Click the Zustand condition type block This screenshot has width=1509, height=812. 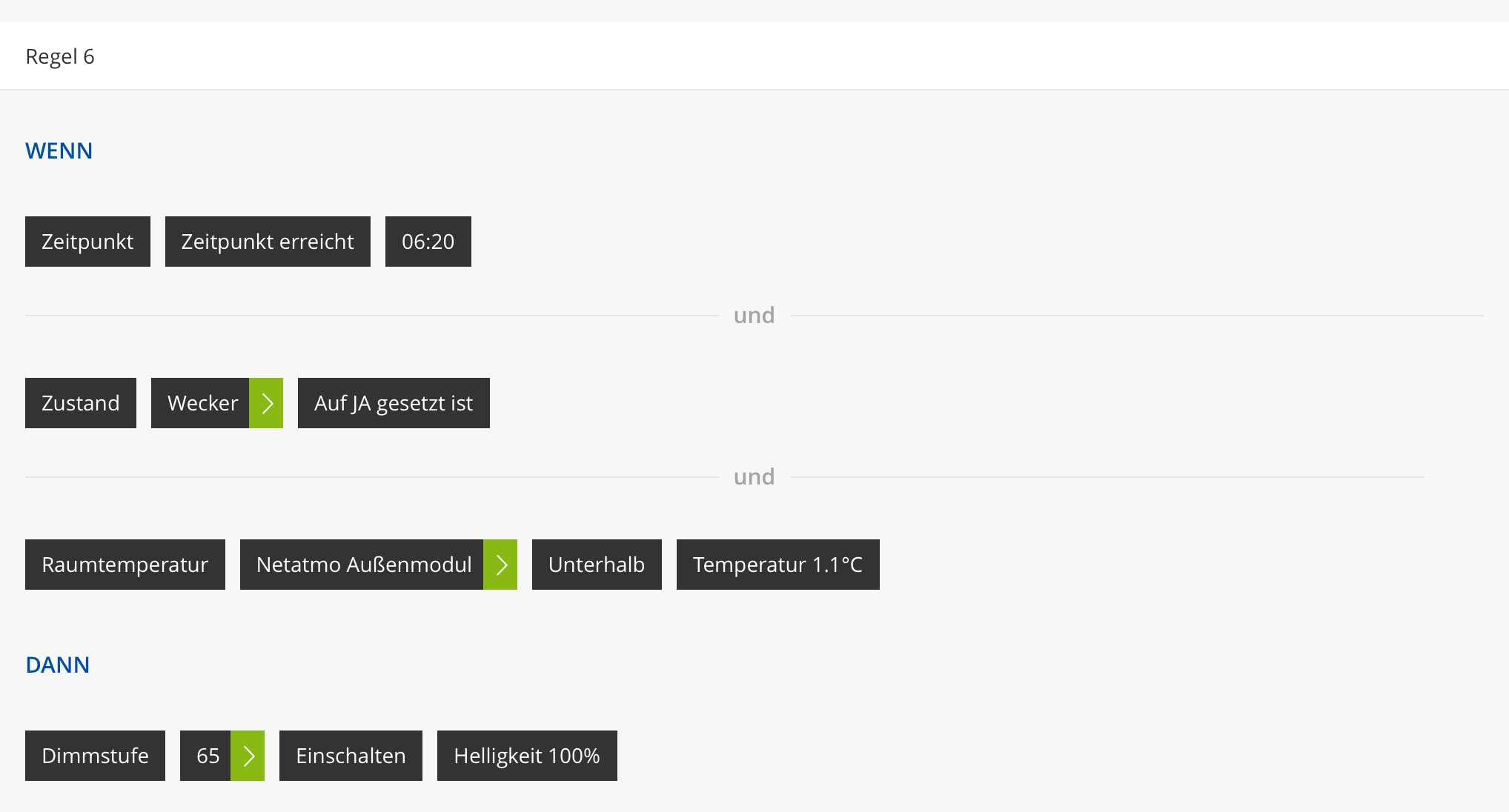pos(81,403)
